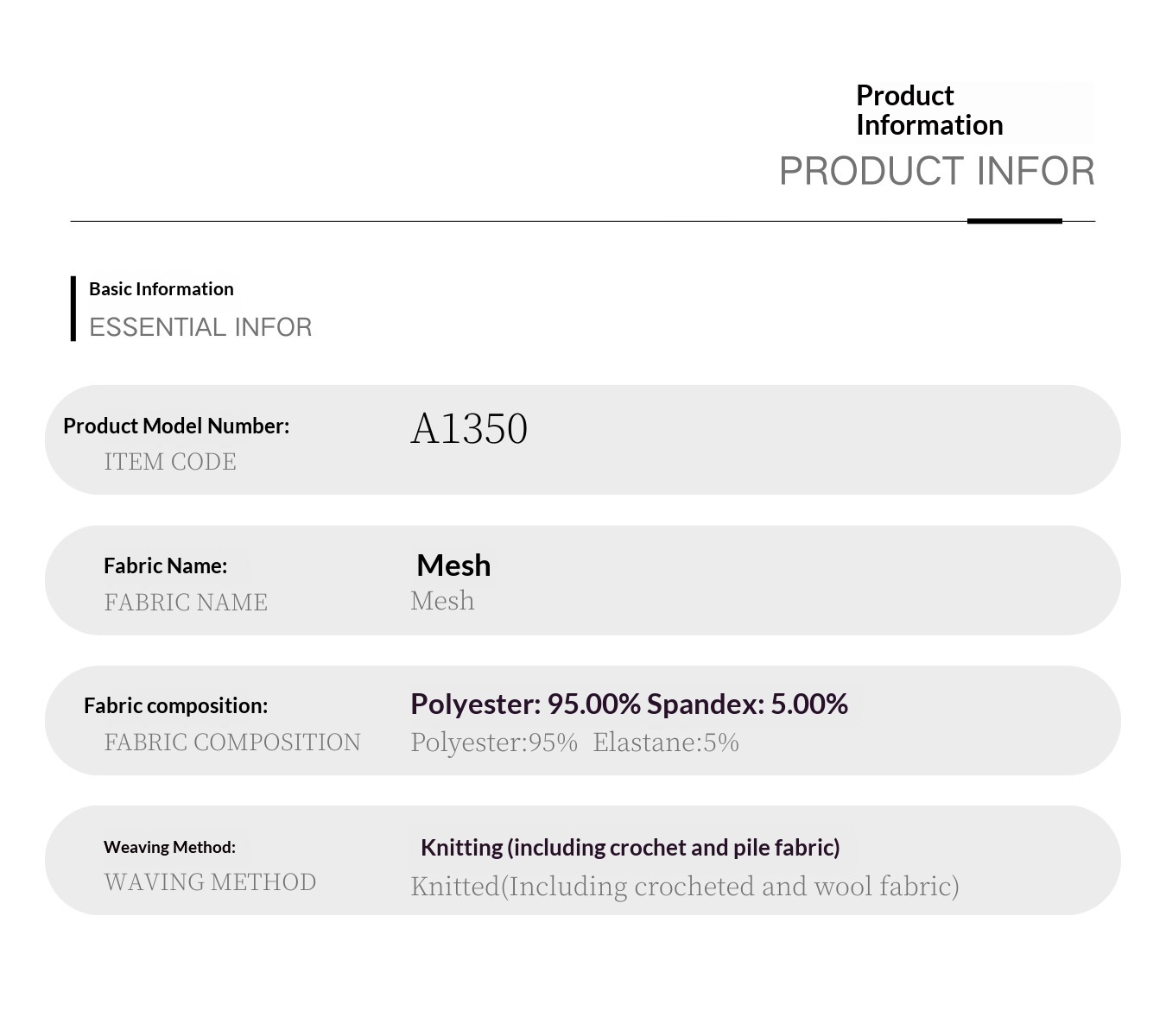The image size is (1166, 1036).
Task: Click the "Fabric composition:" label
Action: [175, 705]
